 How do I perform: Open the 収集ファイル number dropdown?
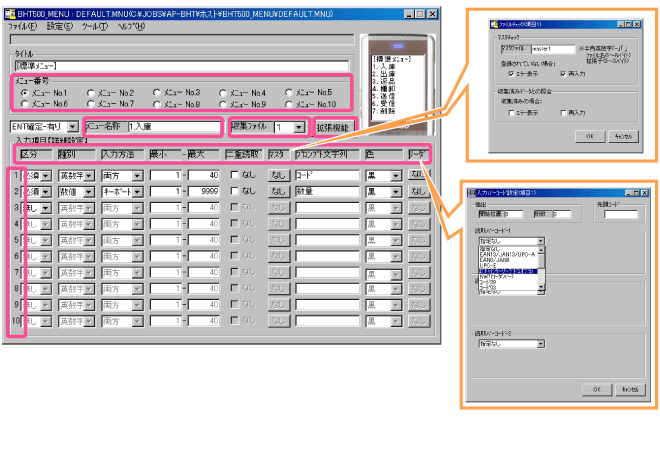tap(299, 128)
